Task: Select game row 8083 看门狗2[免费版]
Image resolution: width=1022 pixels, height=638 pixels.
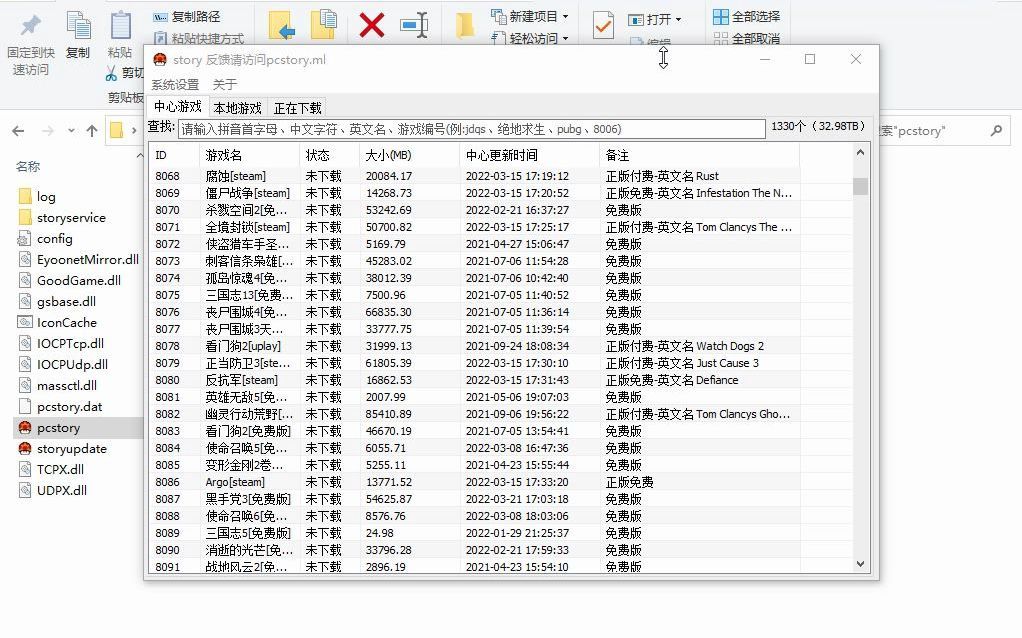Action: pyautogui.click(x=501, y=431)
